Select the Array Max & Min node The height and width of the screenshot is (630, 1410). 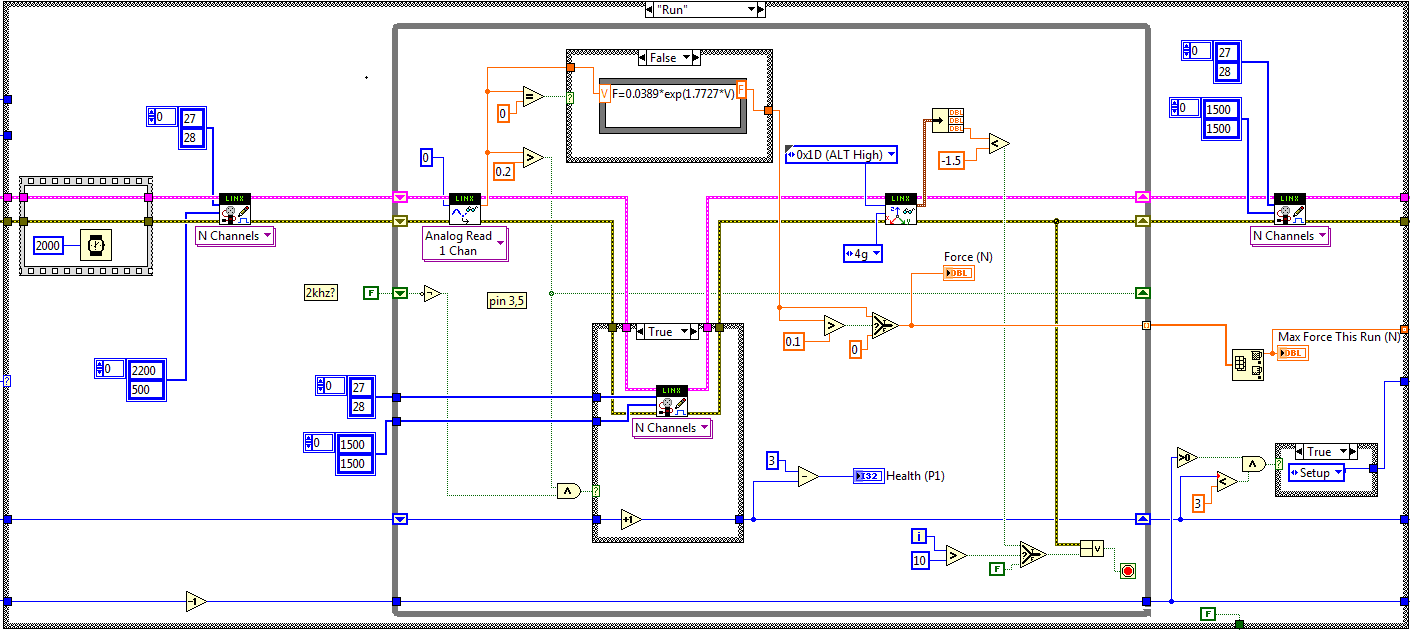[1247, 366]
